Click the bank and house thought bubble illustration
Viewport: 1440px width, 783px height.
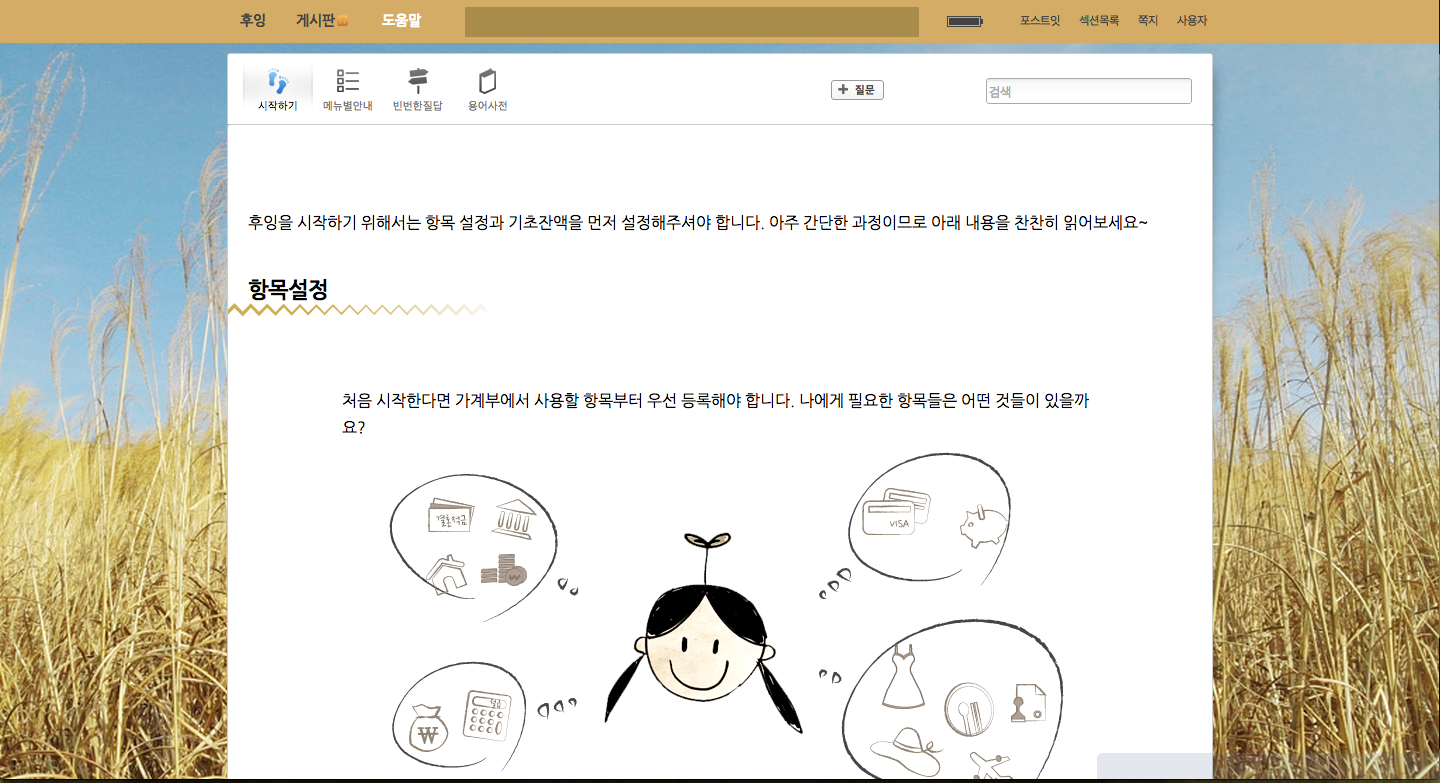pos(473,547)
